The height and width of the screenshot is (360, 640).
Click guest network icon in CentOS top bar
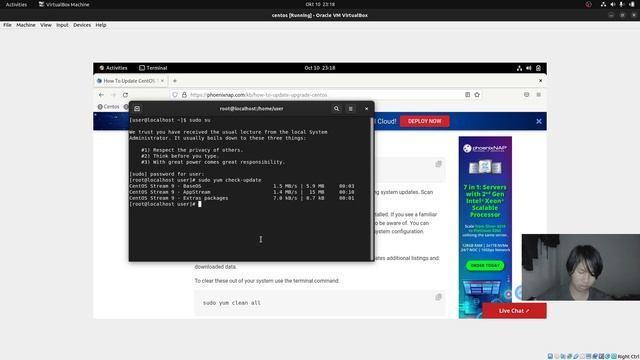tap(519, 68)
